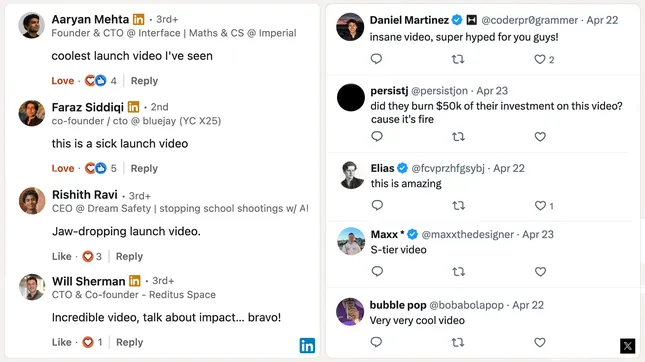The height and width of the screenshot is (362, 645).
Task: Toggle Love reaction on Faraz Siddiqi's comment
Action: (x=63, y=168)
